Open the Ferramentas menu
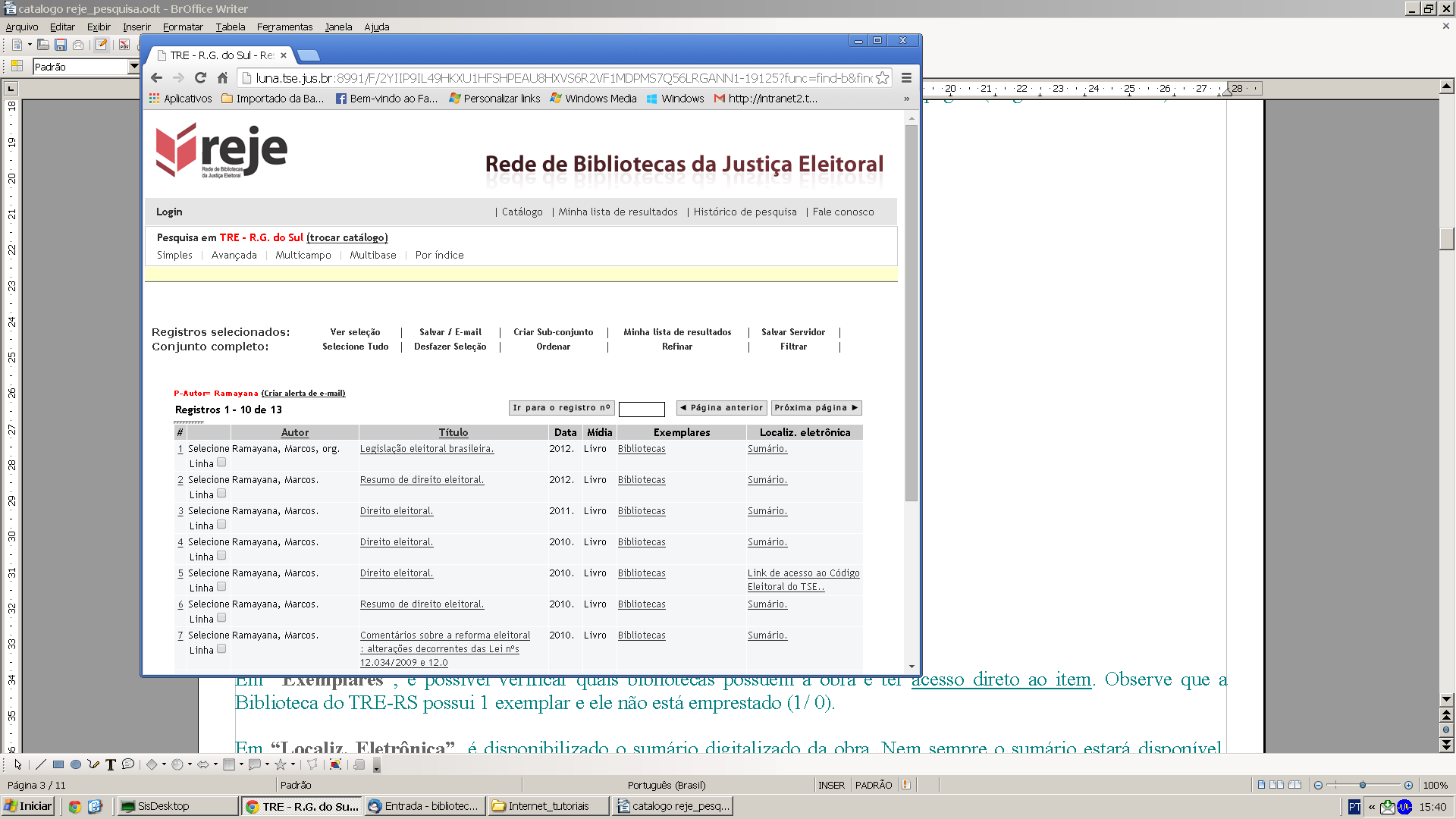Image resolution: width=1456 pixels, height=819 pixels. (x=284, y=27)
